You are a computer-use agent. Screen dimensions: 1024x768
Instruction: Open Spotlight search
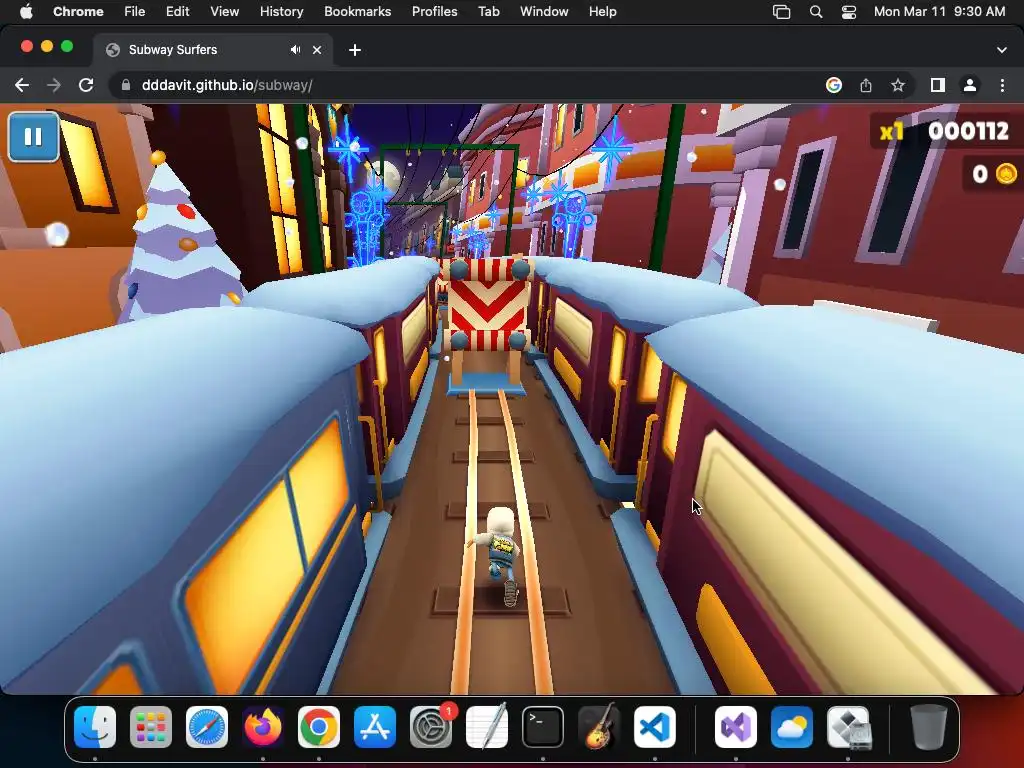[x=816, y=12]
